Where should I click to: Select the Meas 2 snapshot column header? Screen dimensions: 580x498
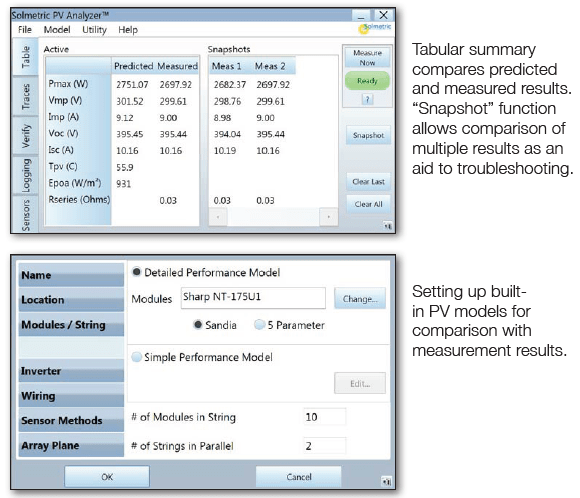click(x=270, y=66)
